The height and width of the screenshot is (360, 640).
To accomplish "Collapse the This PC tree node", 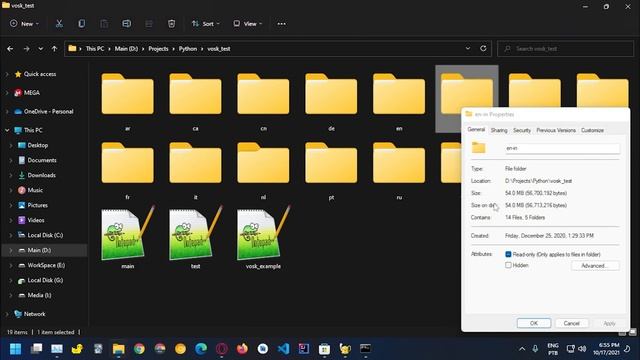I will pyautogui.click(x=7, y=130).
